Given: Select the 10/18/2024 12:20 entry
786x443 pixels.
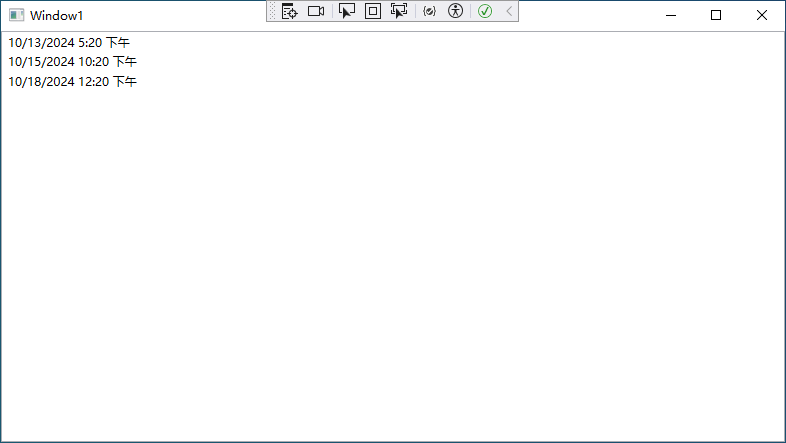Looking at the screenshot, I should [x=72, y=81].
